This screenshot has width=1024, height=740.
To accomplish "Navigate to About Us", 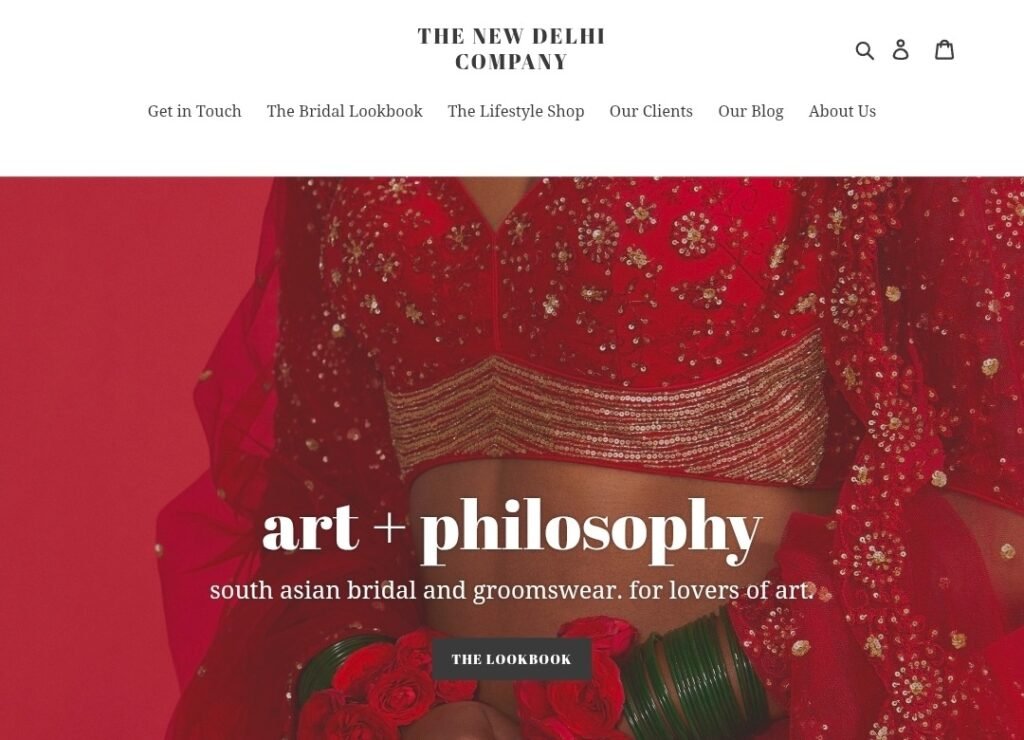I will pyautogui.click(x=842, y=112).
